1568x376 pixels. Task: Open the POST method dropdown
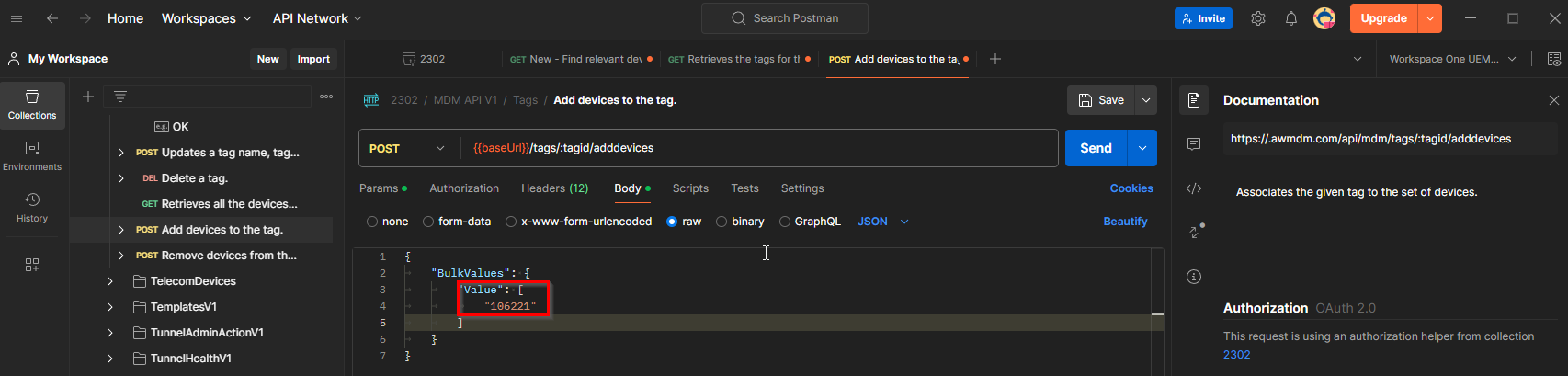click(407, 148)
